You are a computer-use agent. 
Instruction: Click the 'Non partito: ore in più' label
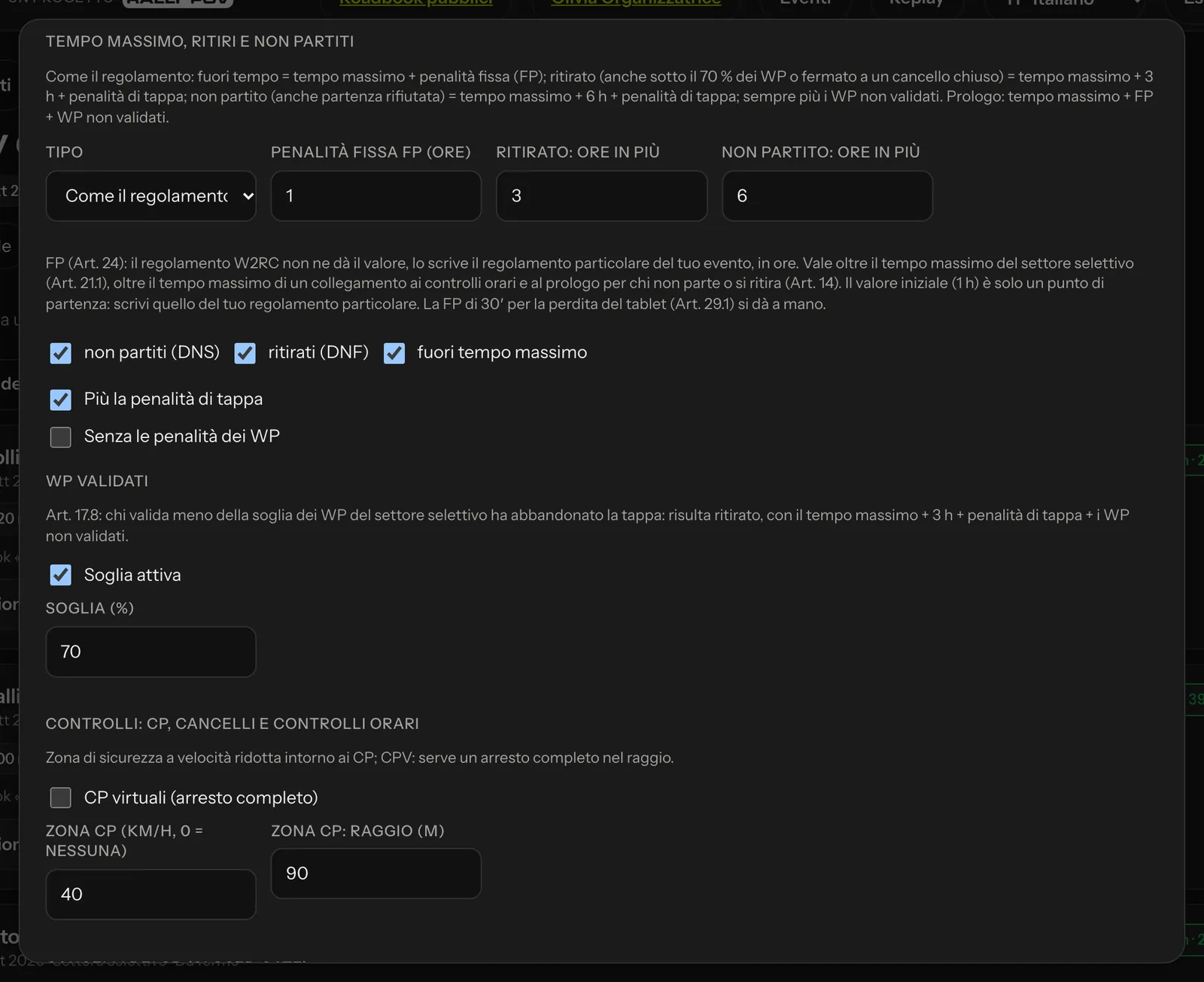[x=821, y=152]
